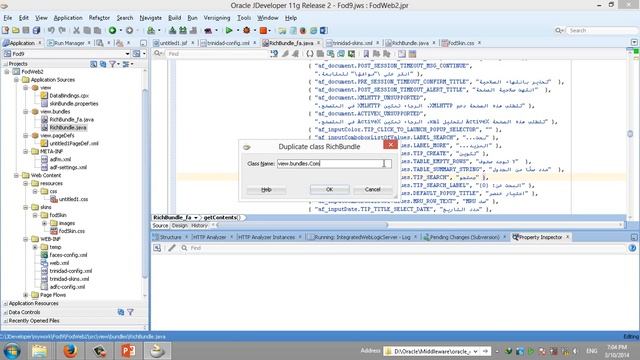Click the green Back navigation icon
Viewport: 640px width, 360px height.
pyautogui.click(x=112, y=31)
